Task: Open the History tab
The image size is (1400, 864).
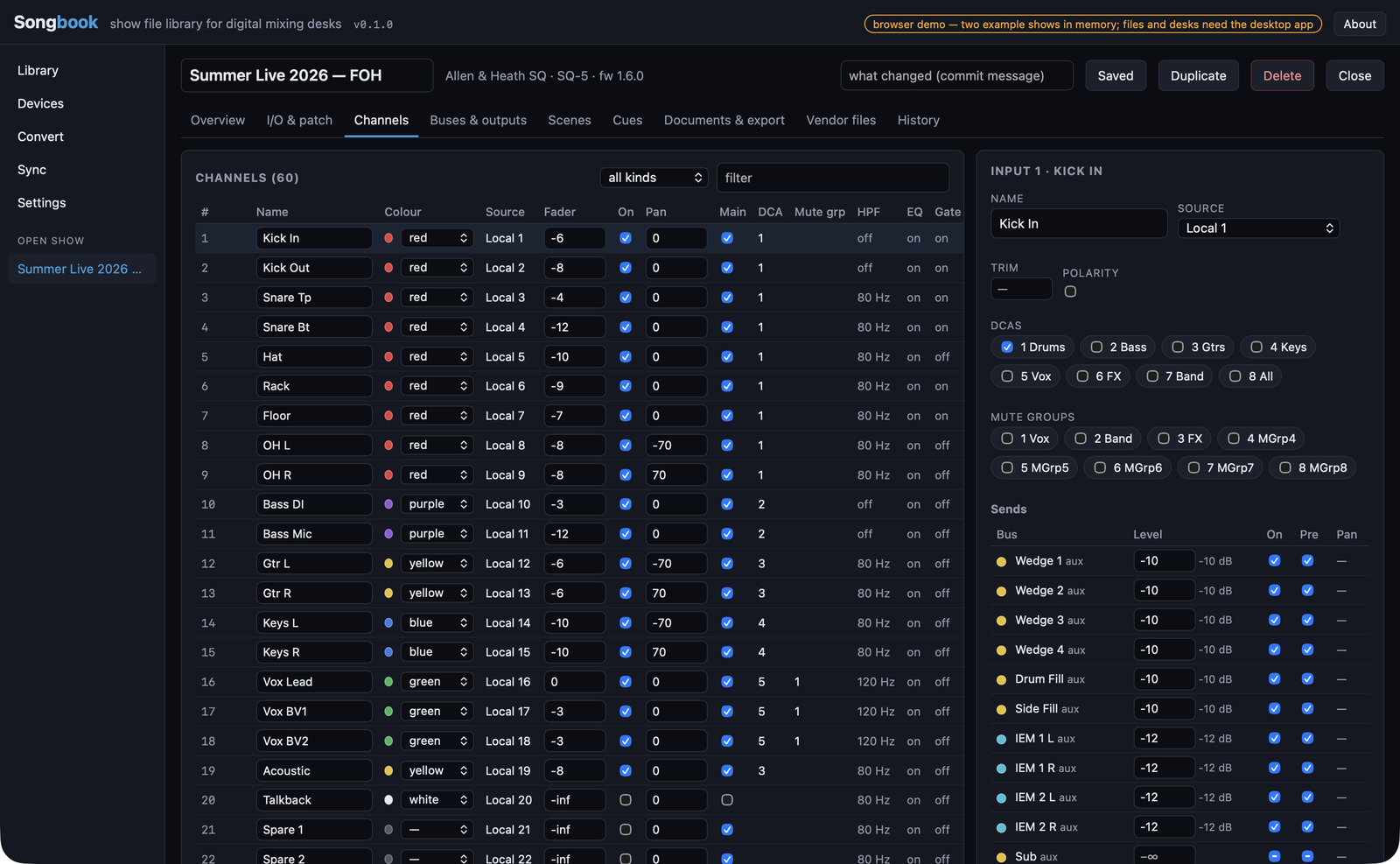Action: point(918,120)
